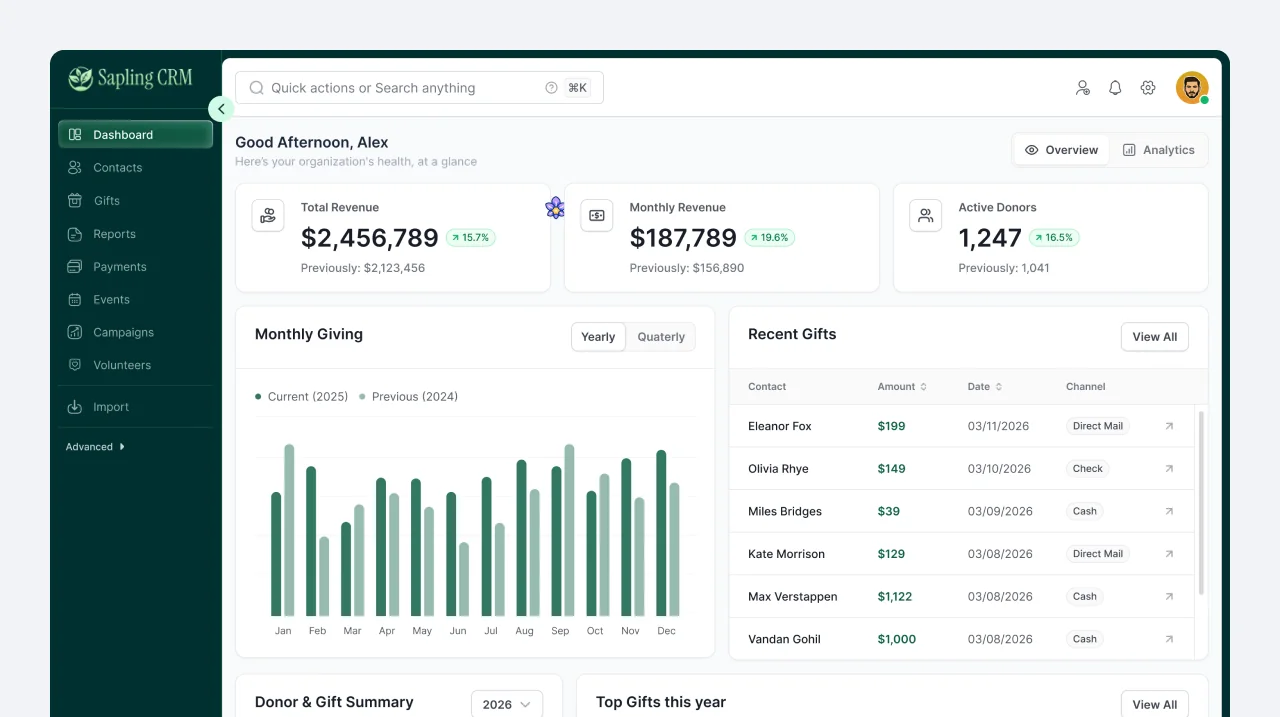Click the help question mark in search bar

click(551, 88)
